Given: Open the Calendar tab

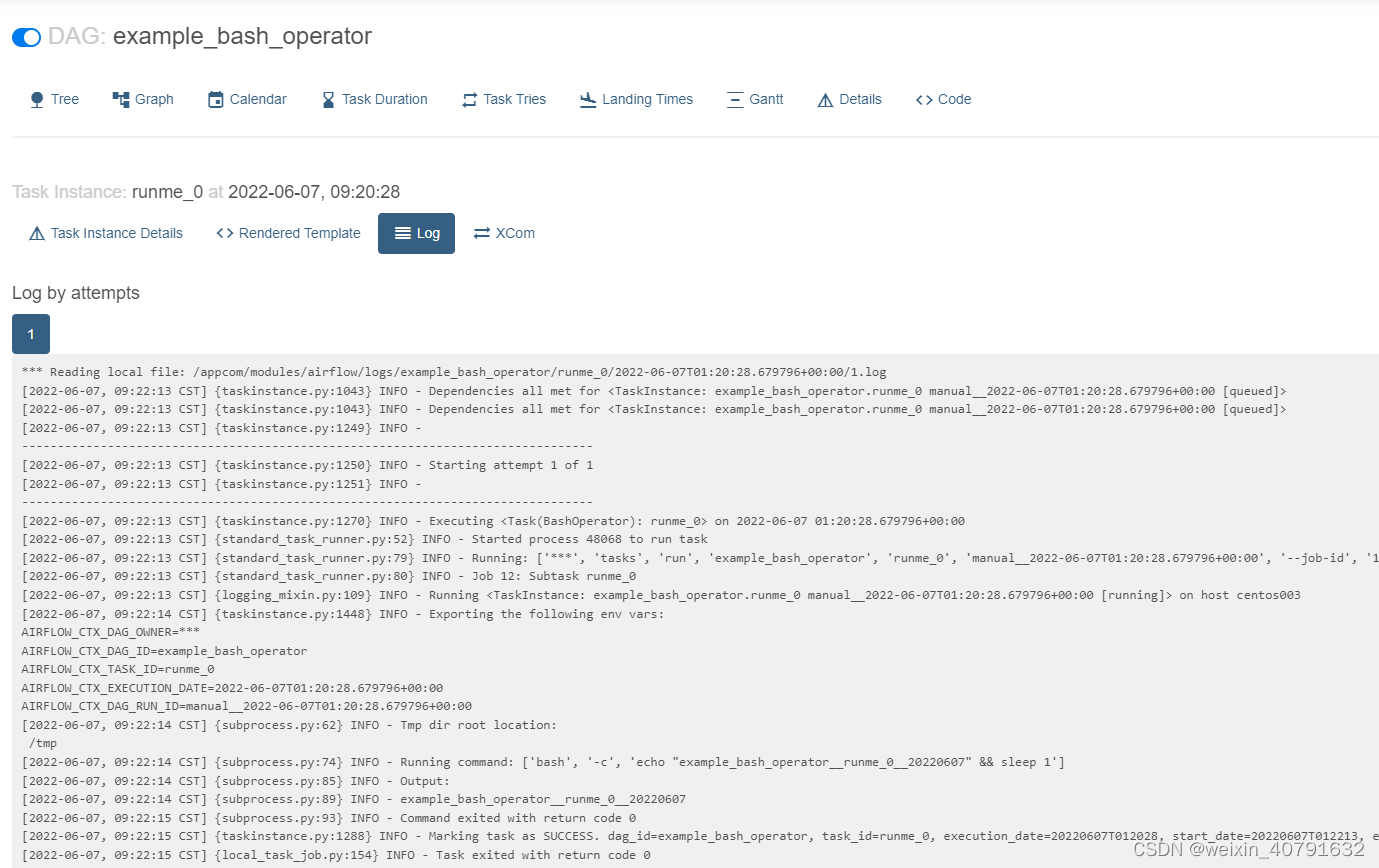Looking at the screenshot, I should click(247, 99).
